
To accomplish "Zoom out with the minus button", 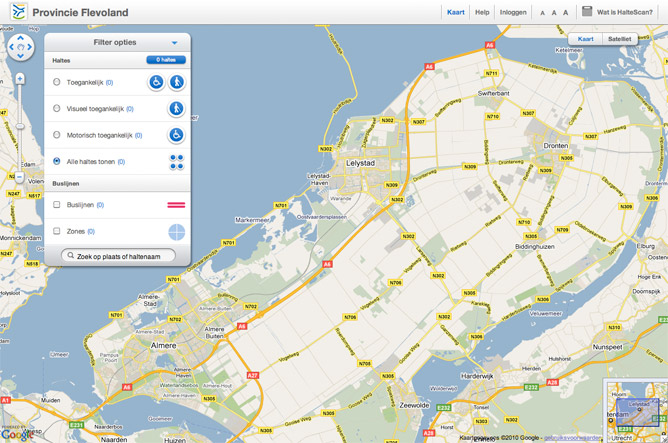I will [x=20, y=177].
